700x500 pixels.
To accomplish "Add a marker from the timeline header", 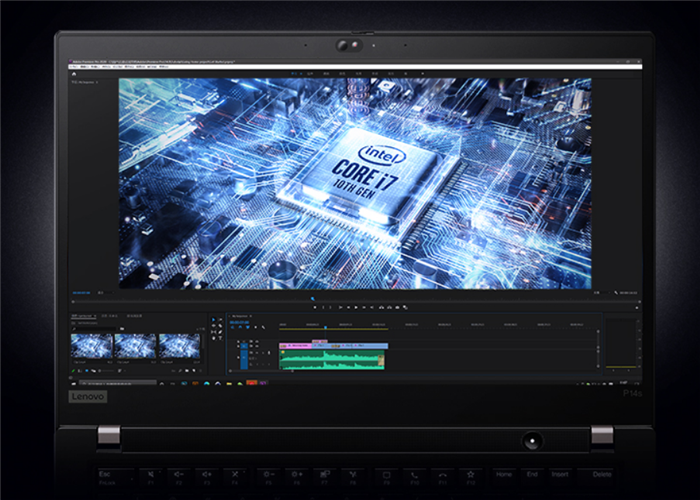I will (255, 327).
